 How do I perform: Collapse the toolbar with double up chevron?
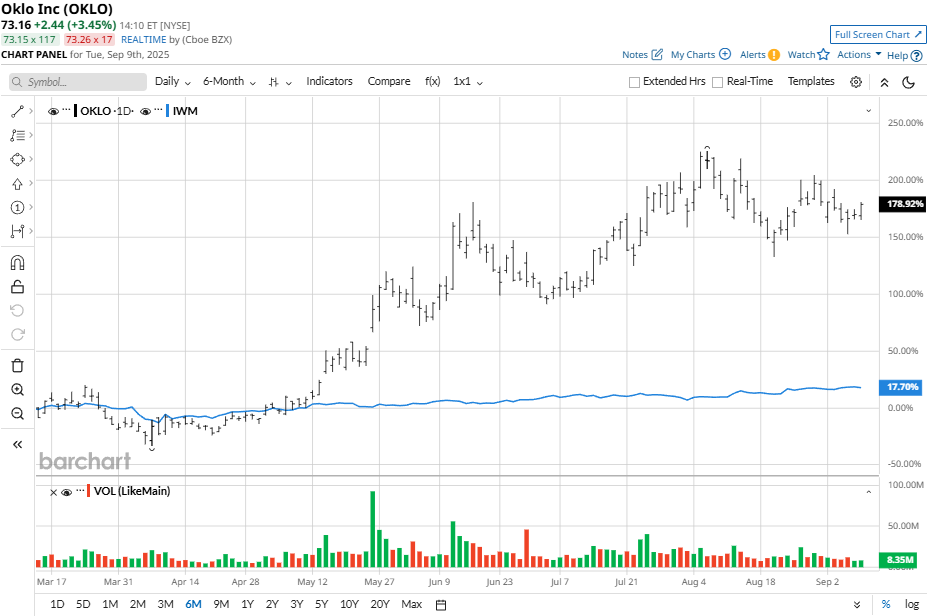884,82
